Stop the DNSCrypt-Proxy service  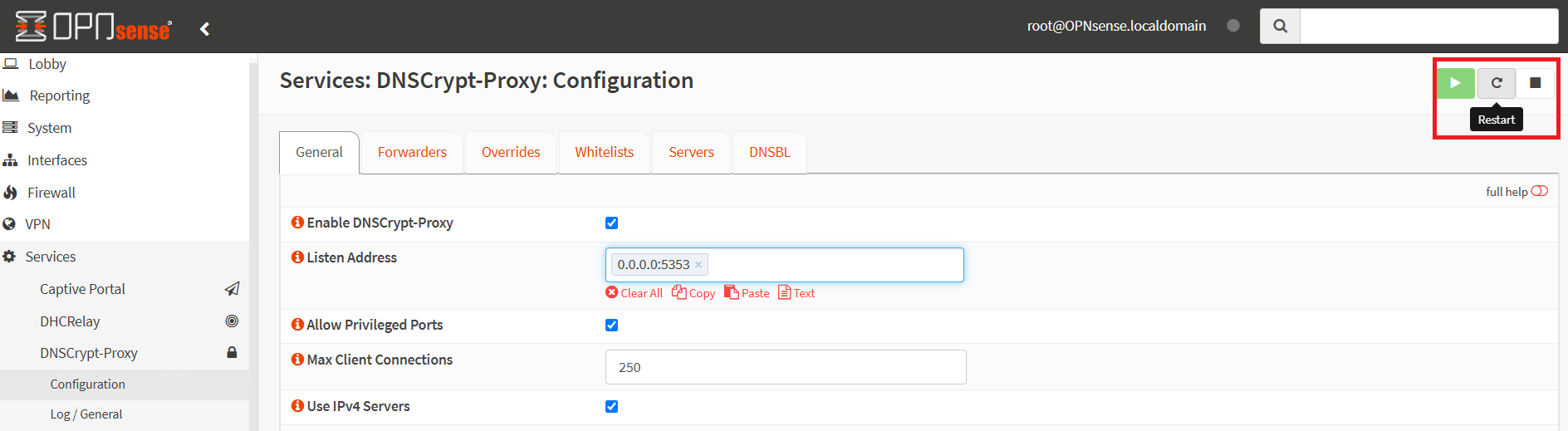pyautogui.click(x=1535, y=83)
